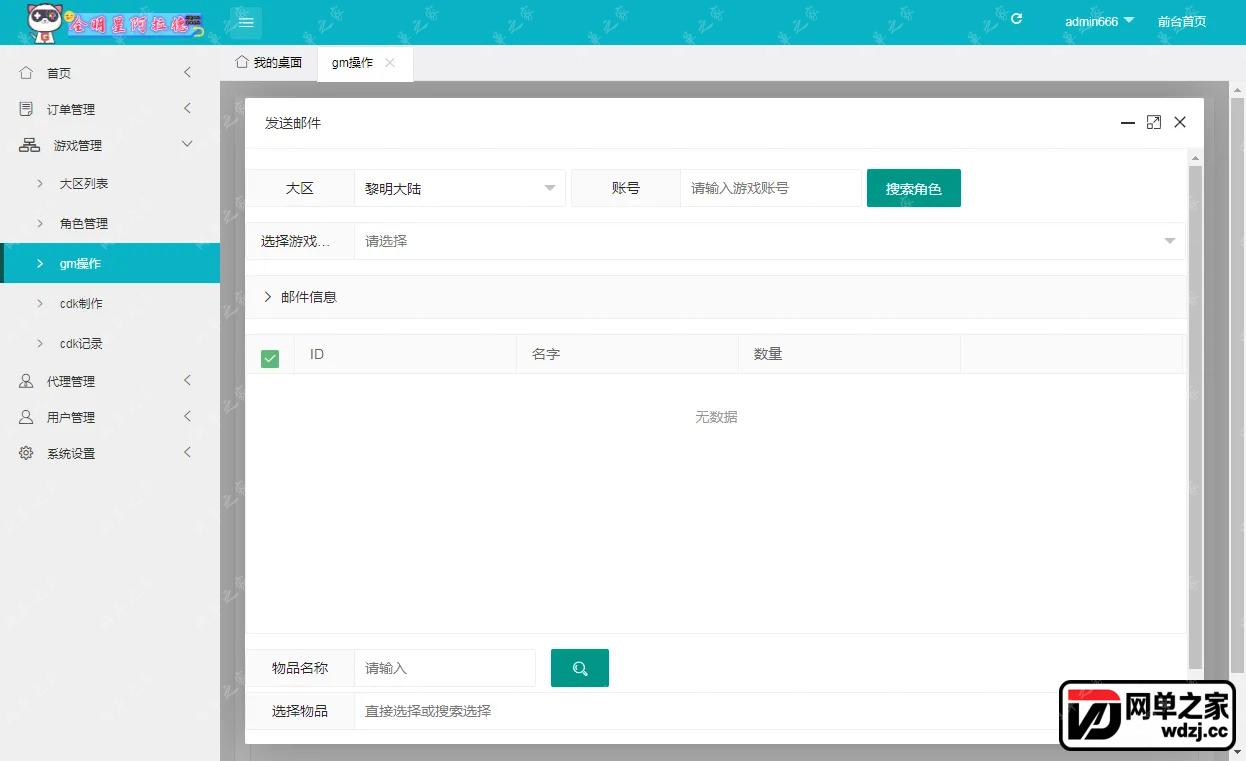This screenshot has height=761, width=1246.
Task: Click the 搜索角色 button
Action: [914, 188]
